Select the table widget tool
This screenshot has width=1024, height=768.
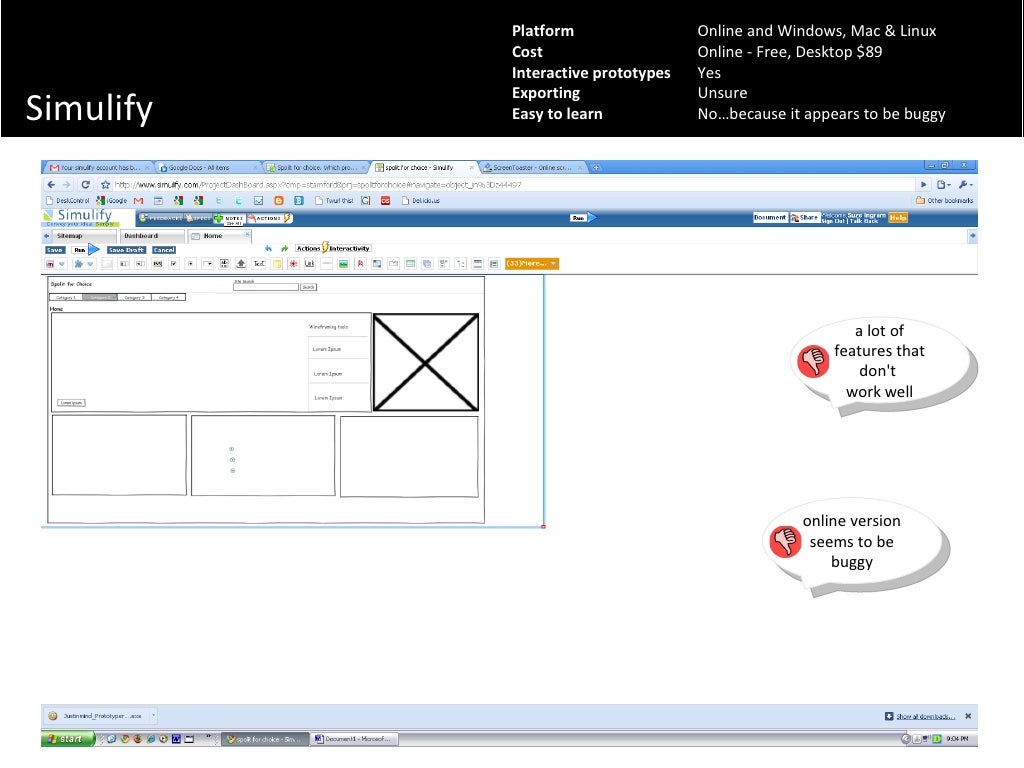(x=410, y=264)
